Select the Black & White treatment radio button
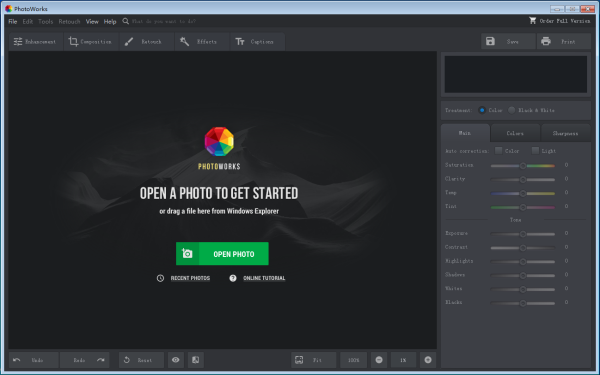 pyautogui.click(x=511, y=110)
